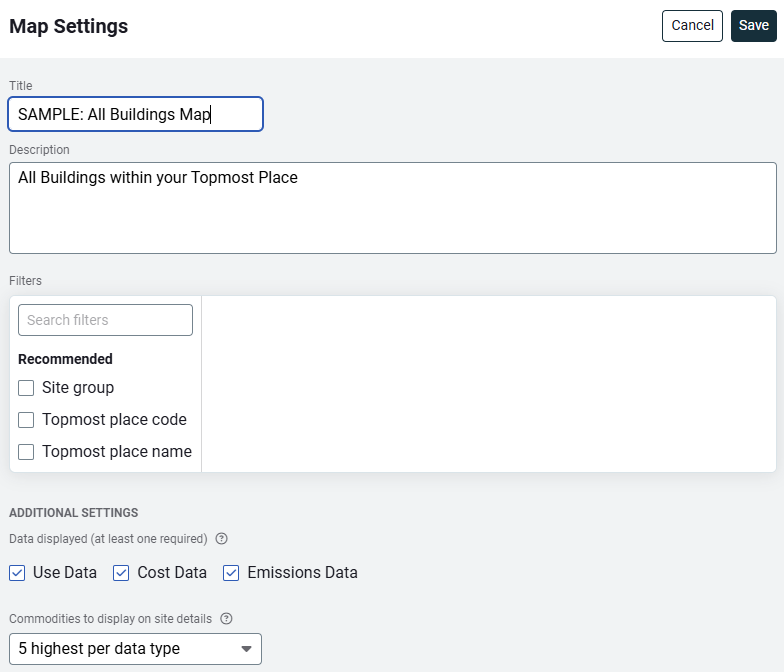Check the Topmost place code filter

pos(26,420)
